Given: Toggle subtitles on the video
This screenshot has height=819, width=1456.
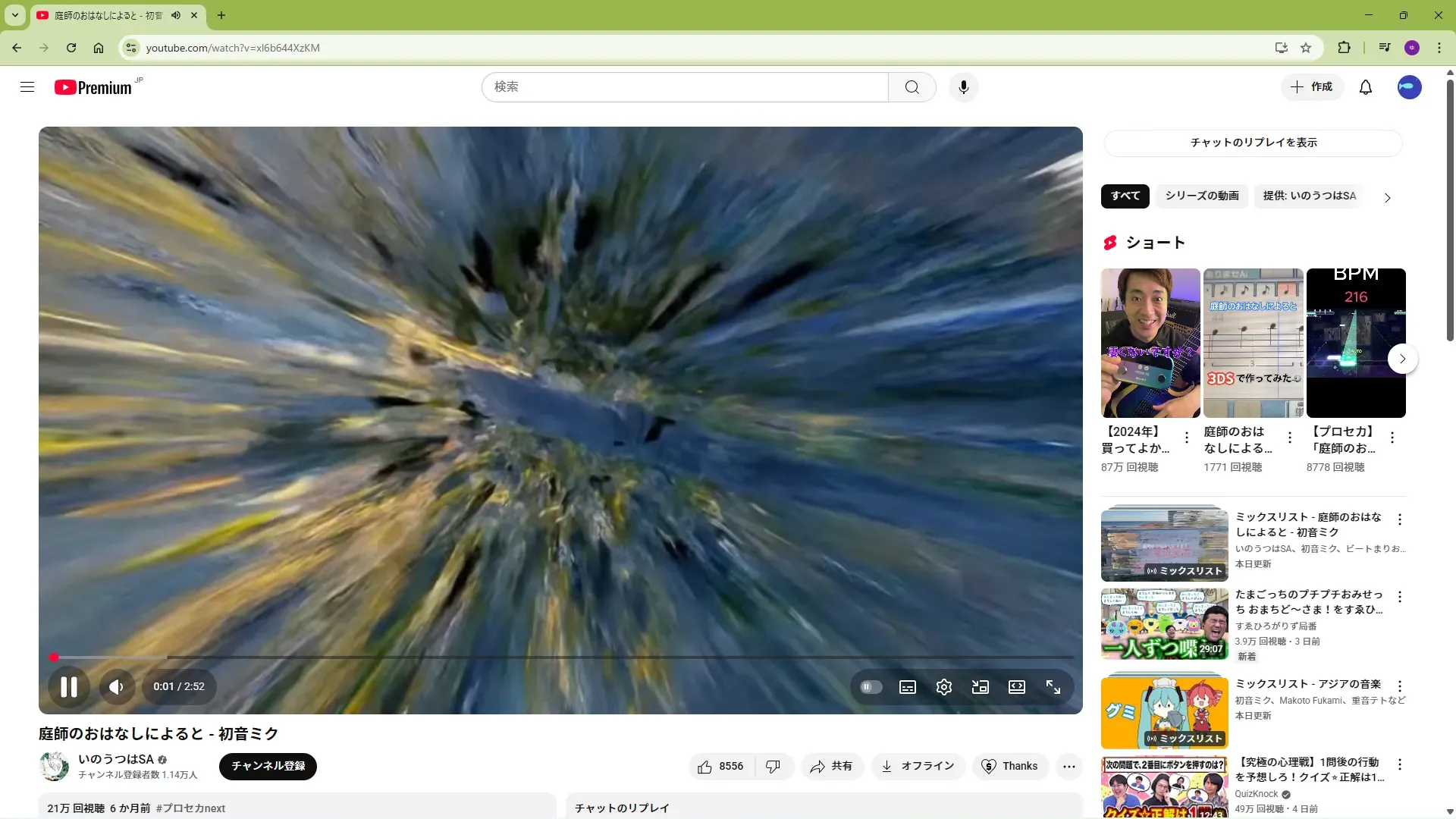Looking at the screenshot, I should coord(907,687).
